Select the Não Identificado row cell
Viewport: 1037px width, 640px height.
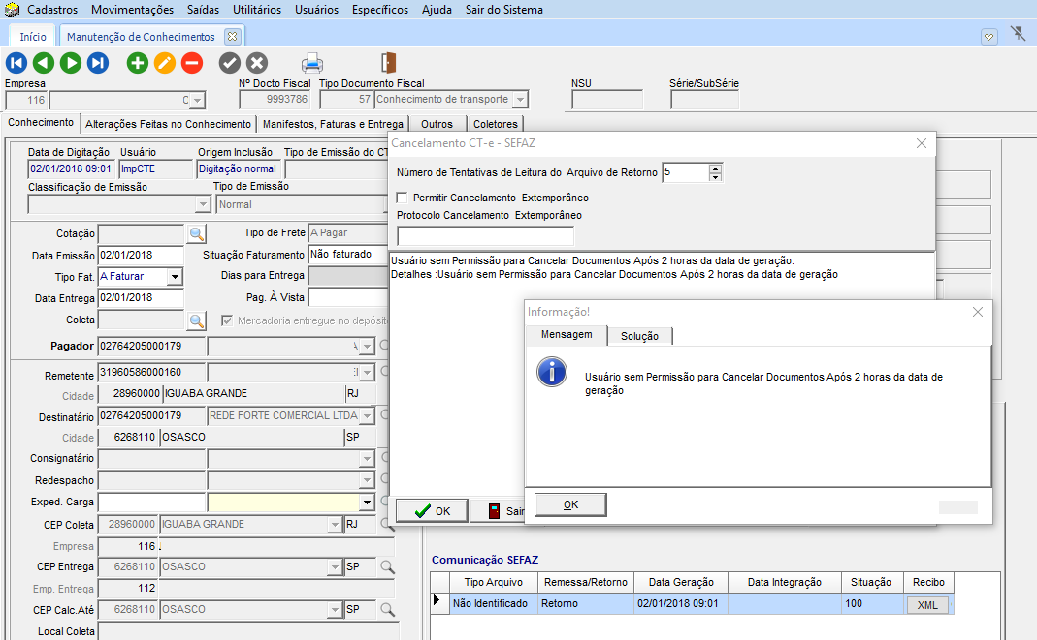pyautogui.click(x=493, y=603)
